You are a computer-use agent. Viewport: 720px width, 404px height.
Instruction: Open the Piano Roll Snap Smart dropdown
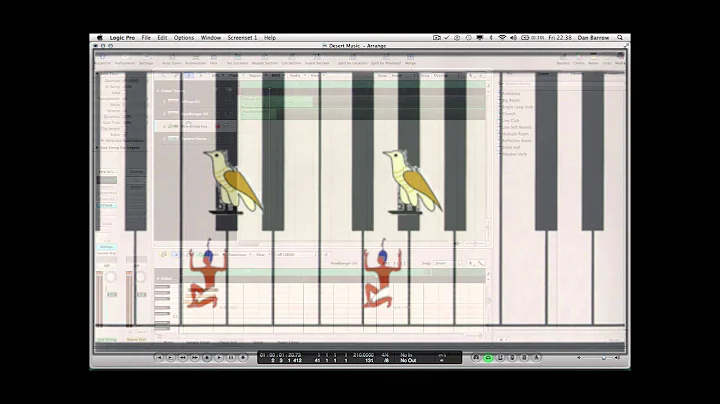tap(447, 264)
